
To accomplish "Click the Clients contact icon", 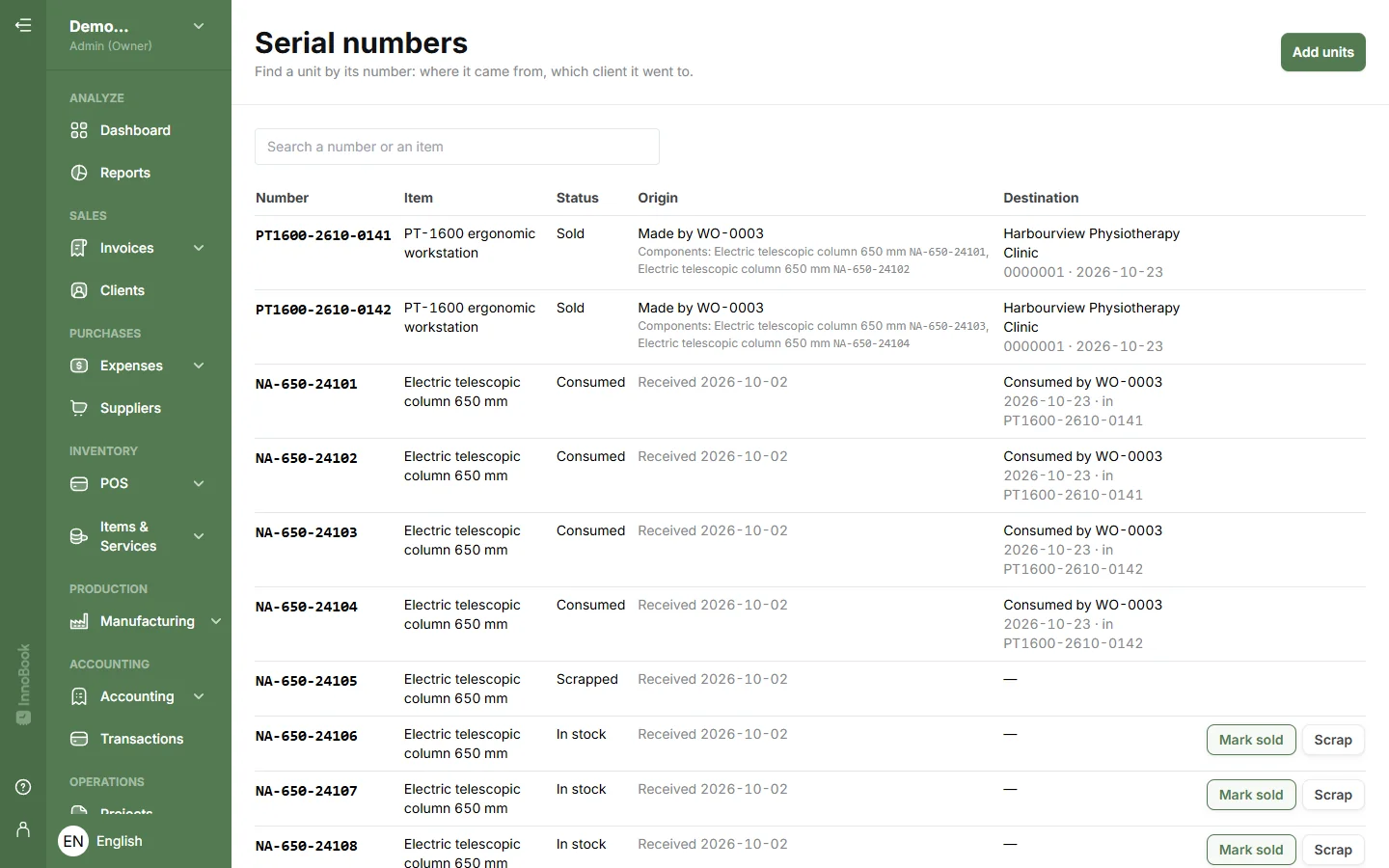I will tap(79, 290).
